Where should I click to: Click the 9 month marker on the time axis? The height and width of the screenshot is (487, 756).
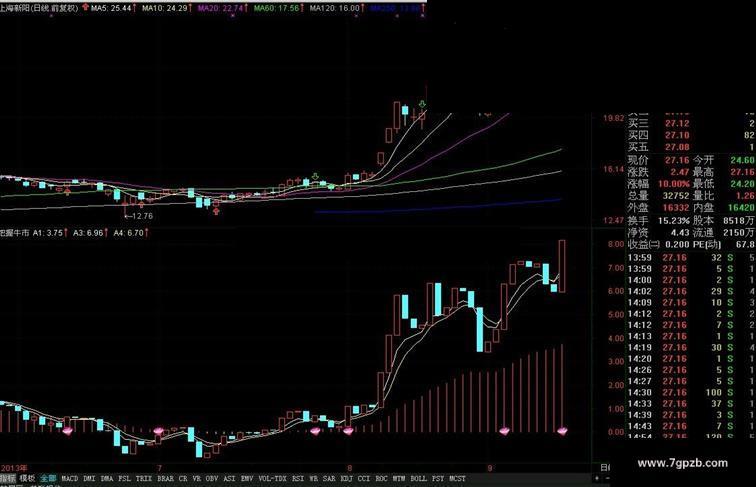490,468
